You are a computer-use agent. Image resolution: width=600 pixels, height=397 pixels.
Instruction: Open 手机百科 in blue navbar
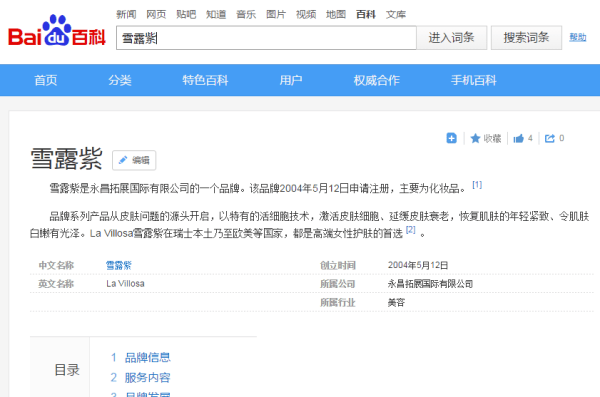(473, 80)
